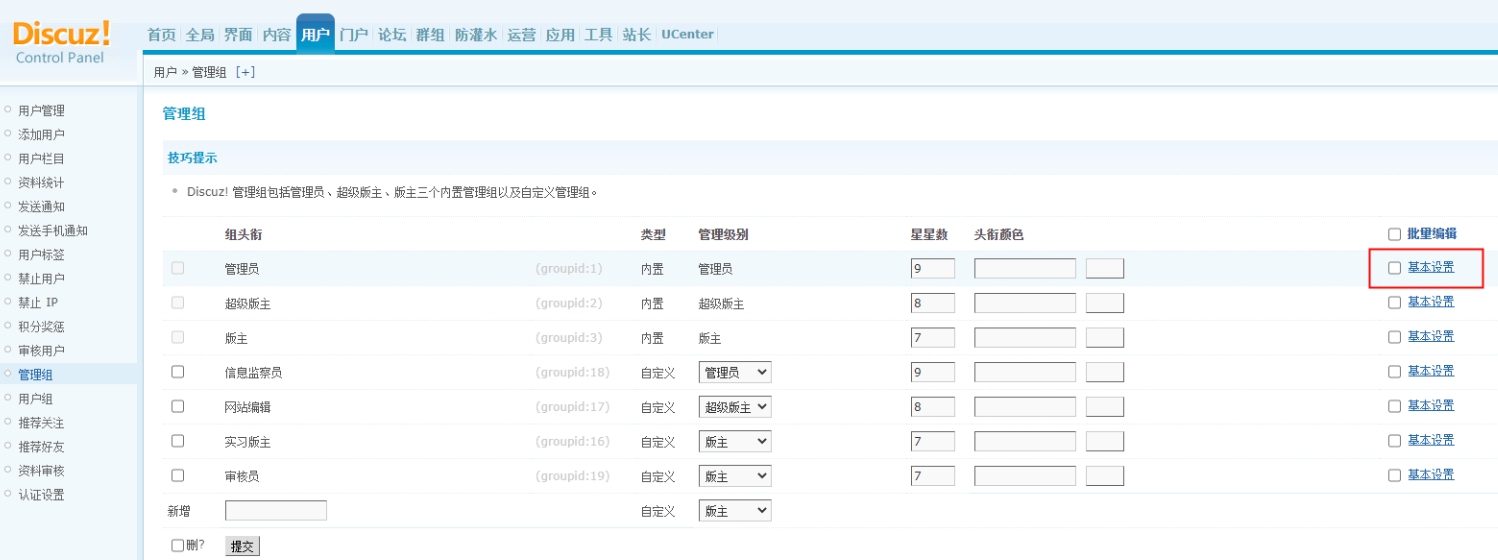Open the 管理级别 dropdown in the 新增 row
The image size is (1498, 560).
735,511
